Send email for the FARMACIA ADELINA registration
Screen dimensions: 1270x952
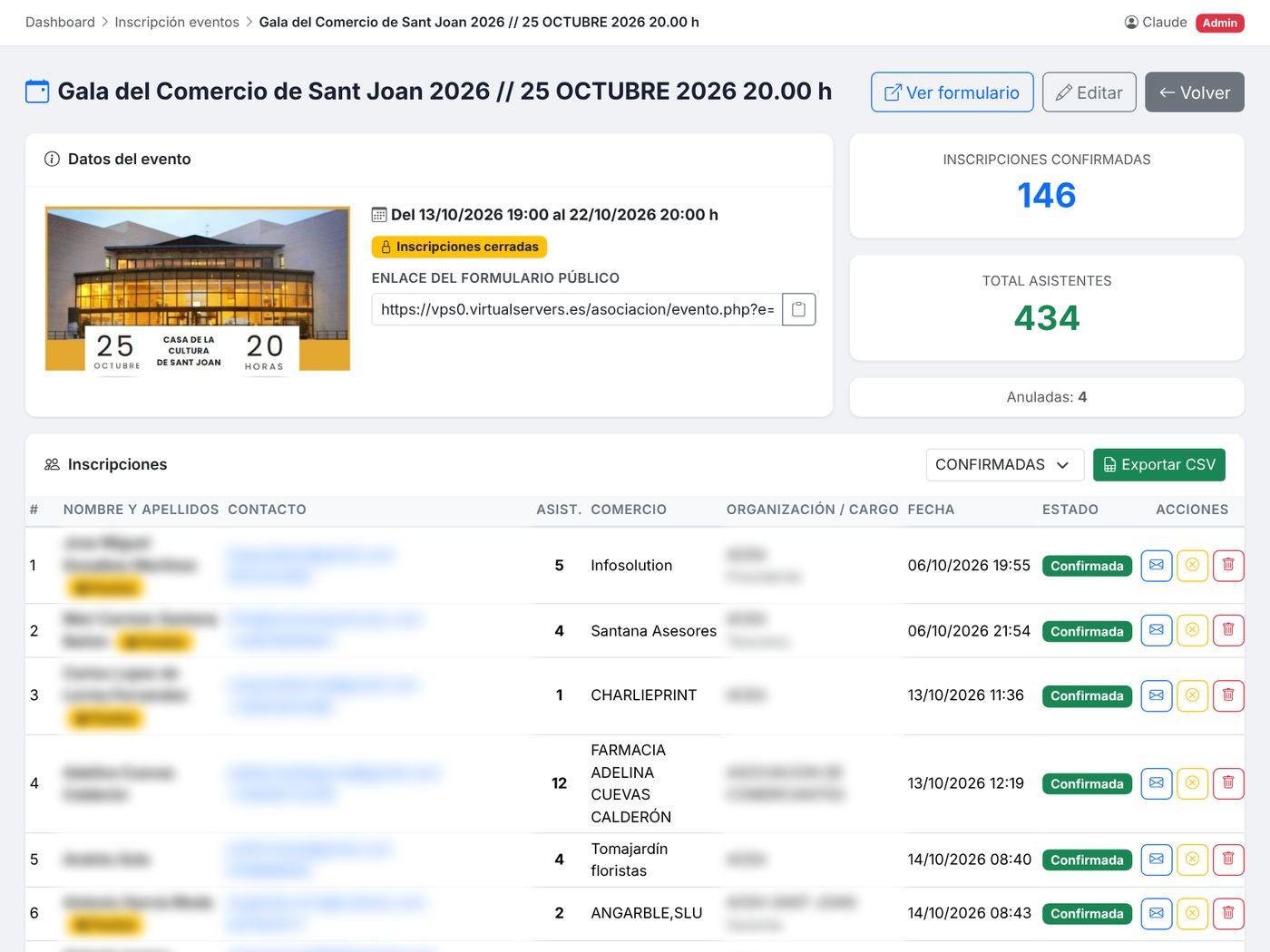pyautogui.click(x=1157, y=783)
